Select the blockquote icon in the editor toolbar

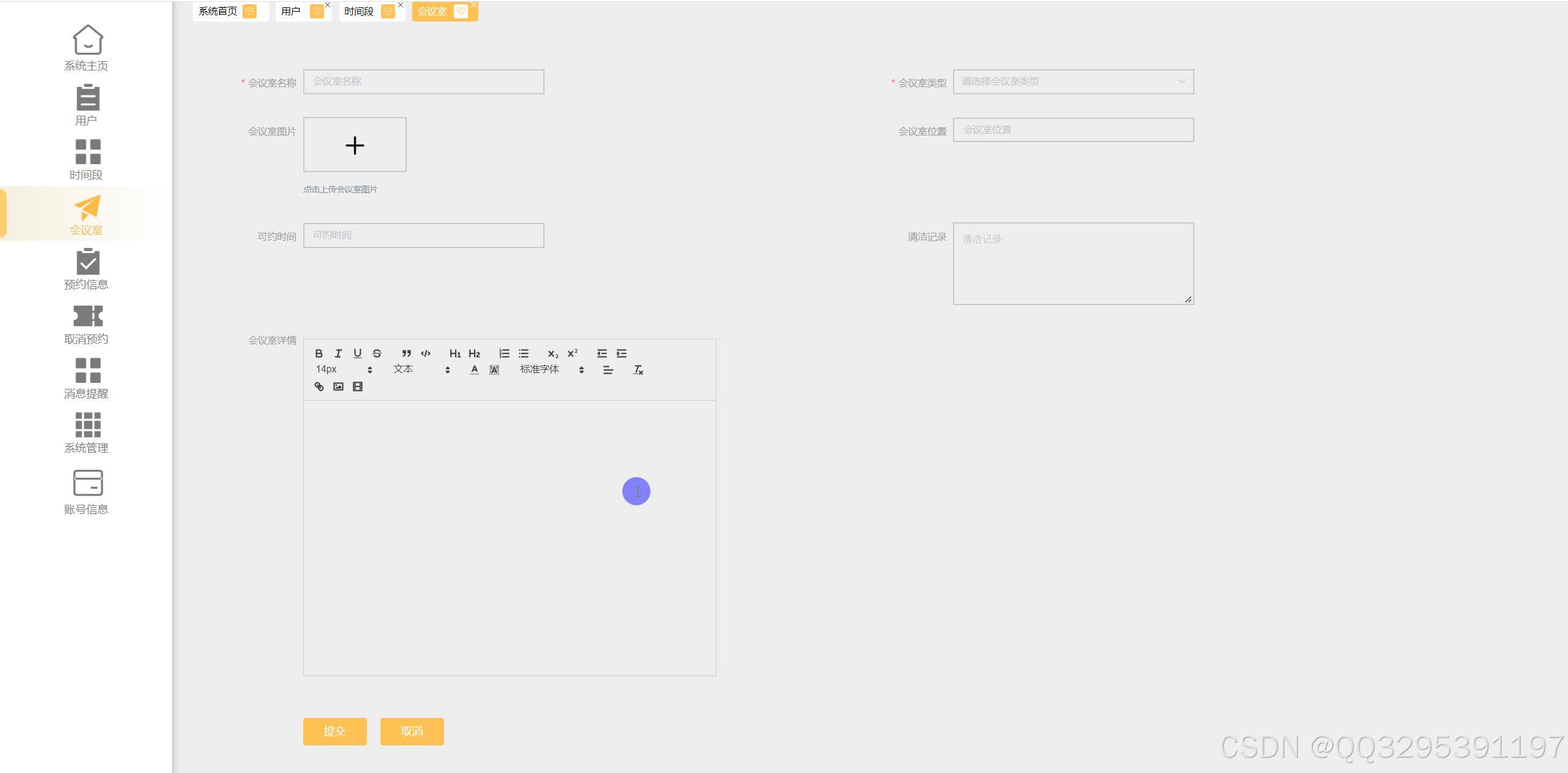(406, 353)
